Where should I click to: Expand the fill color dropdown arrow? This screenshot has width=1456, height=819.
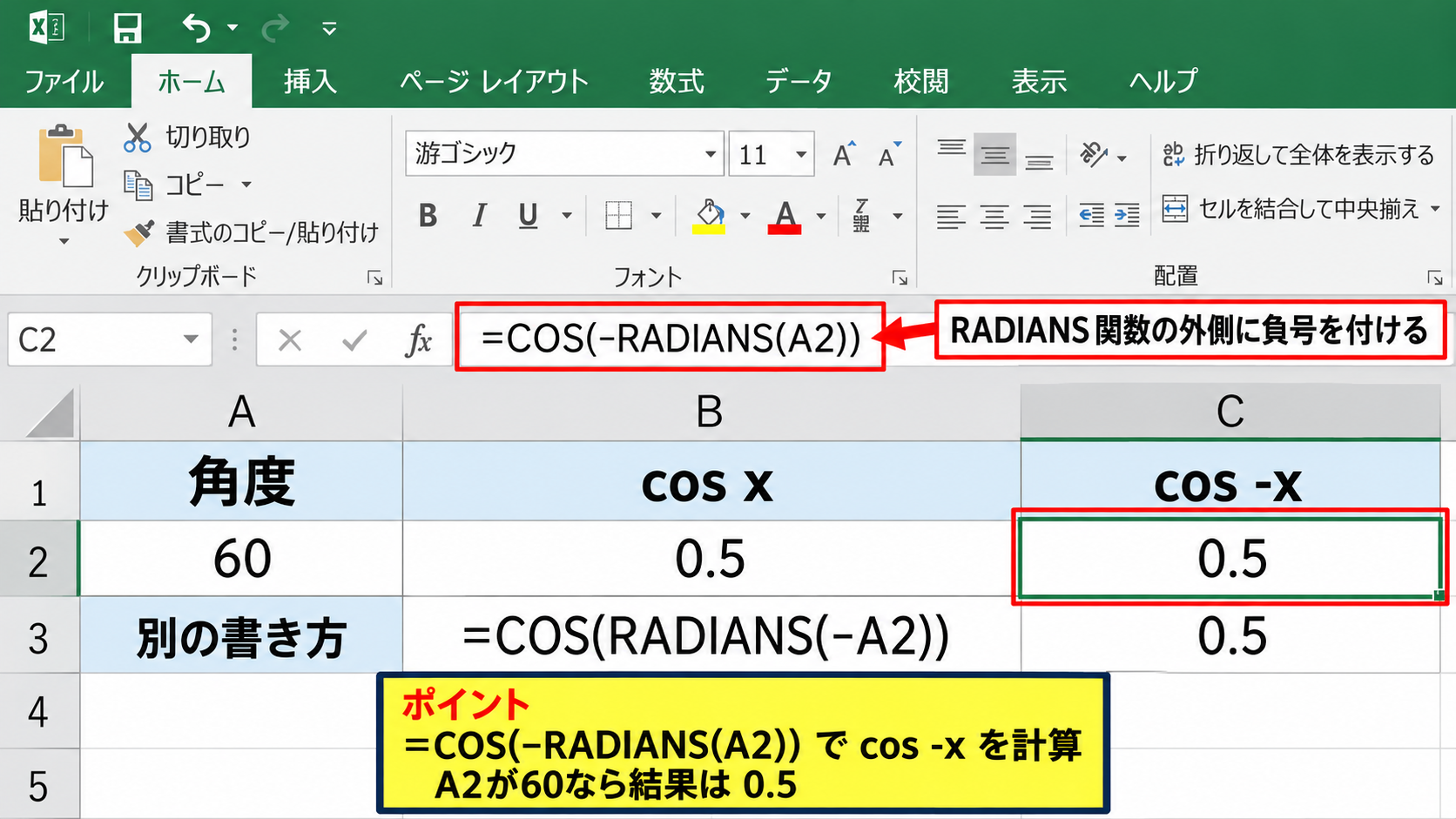[745, 215]
